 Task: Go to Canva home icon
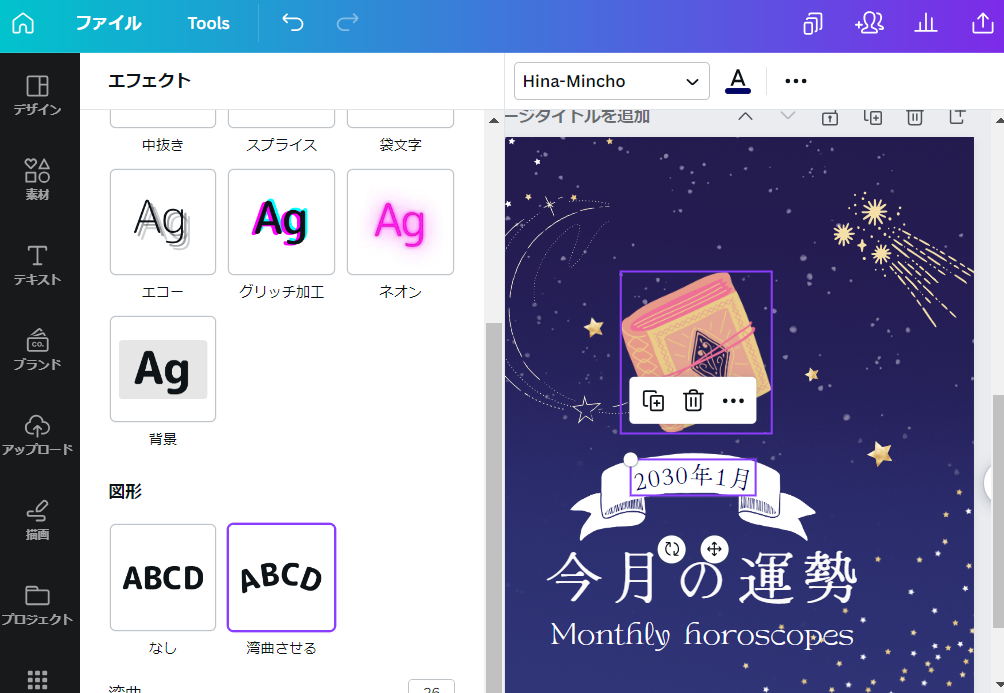(23, 23)
